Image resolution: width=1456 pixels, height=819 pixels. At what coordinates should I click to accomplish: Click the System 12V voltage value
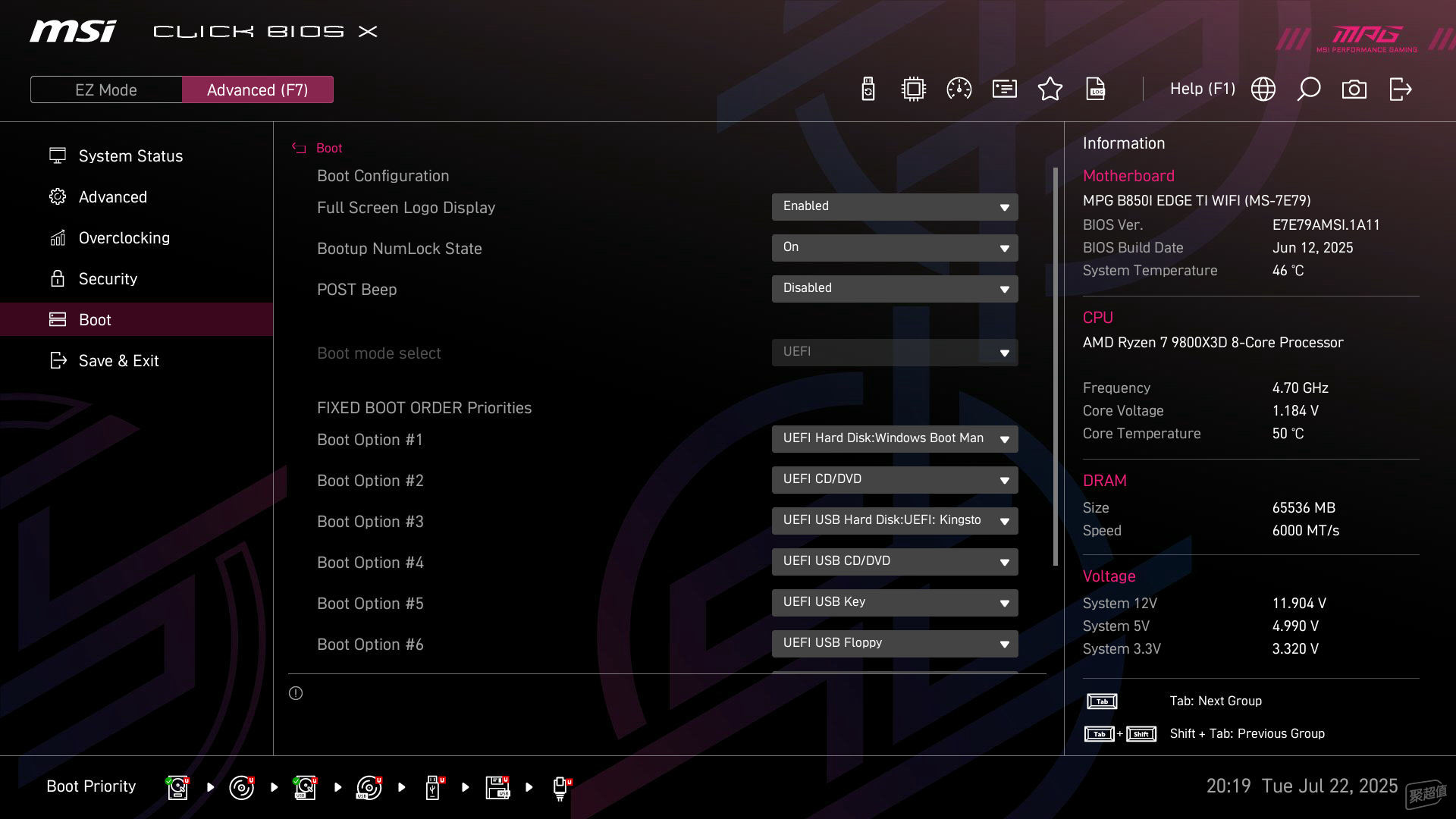(x=1299, y=604)
